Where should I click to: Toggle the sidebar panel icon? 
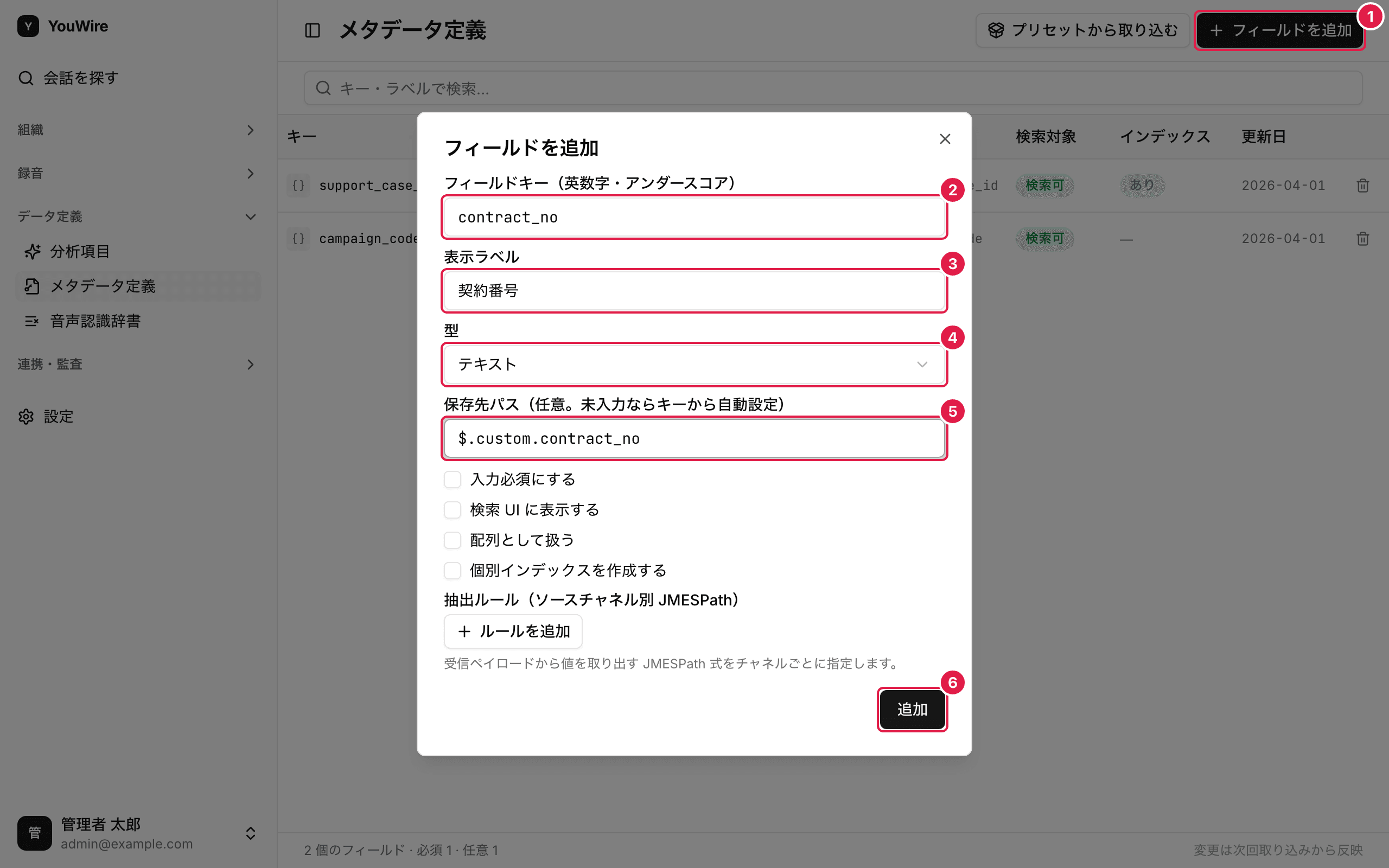pyautogui.click(x=312, y=30)
